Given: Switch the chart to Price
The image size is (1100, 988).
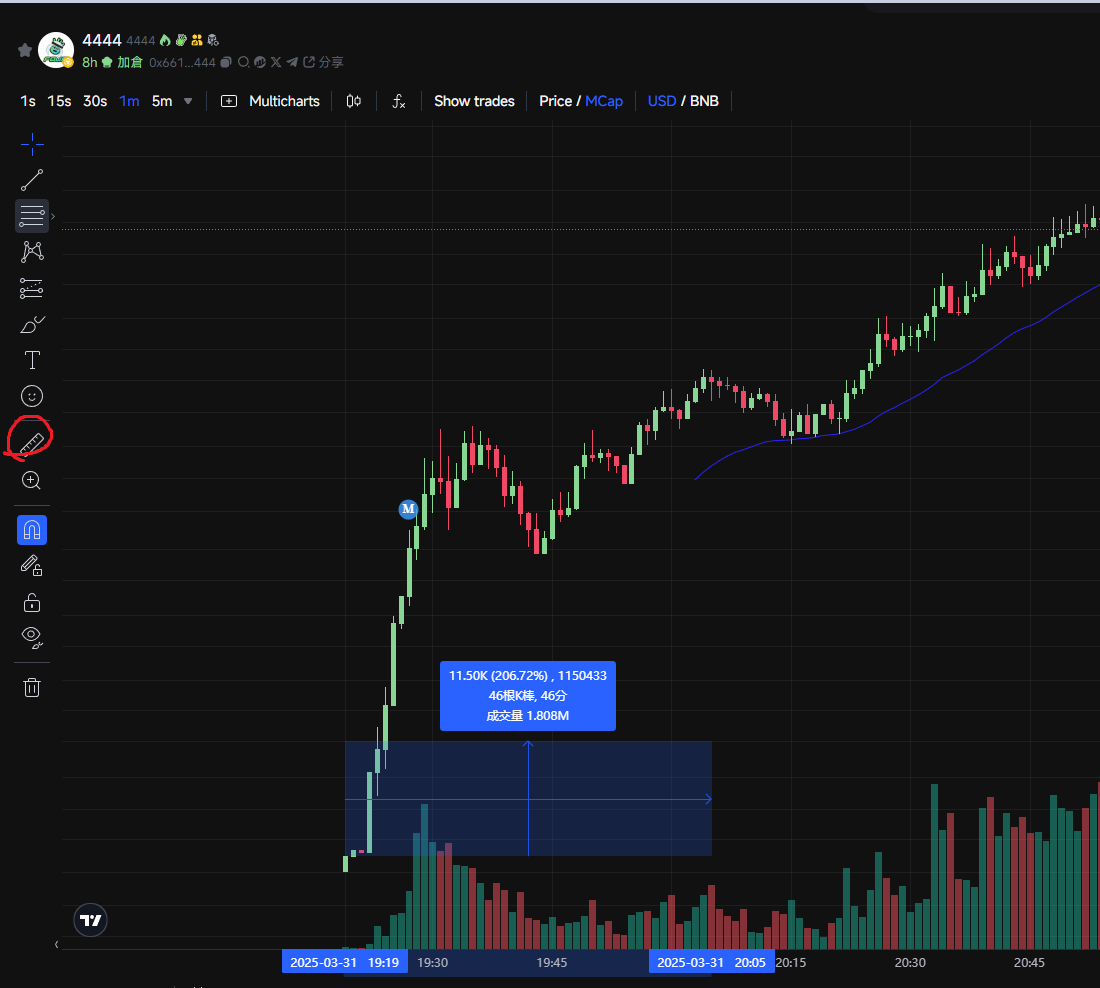Looking at the screenshot, I should pos(556,101).
